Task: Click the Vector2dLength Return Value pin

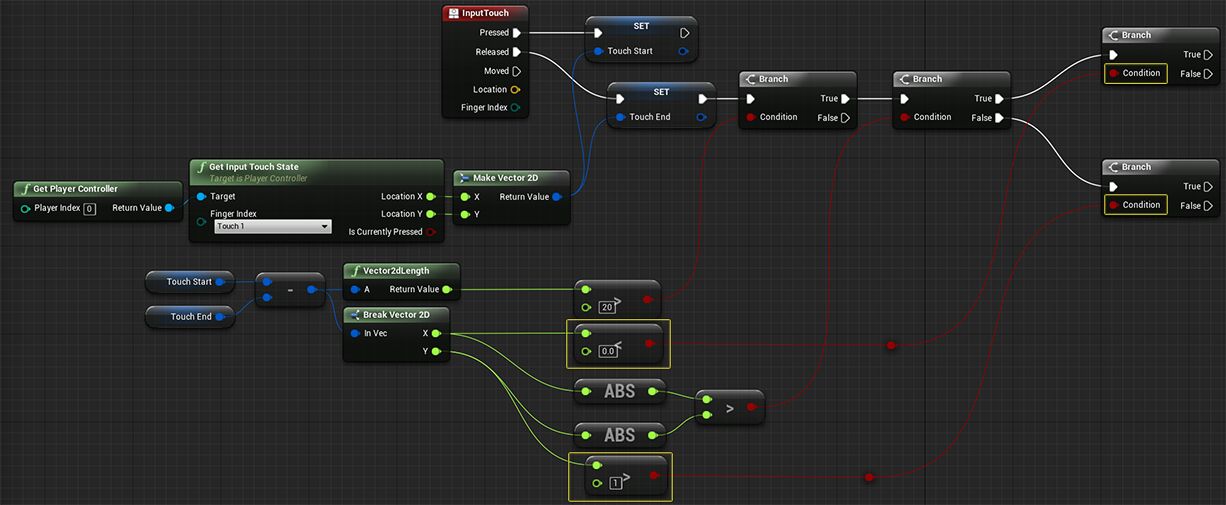Action: click(x=446, y=290)
